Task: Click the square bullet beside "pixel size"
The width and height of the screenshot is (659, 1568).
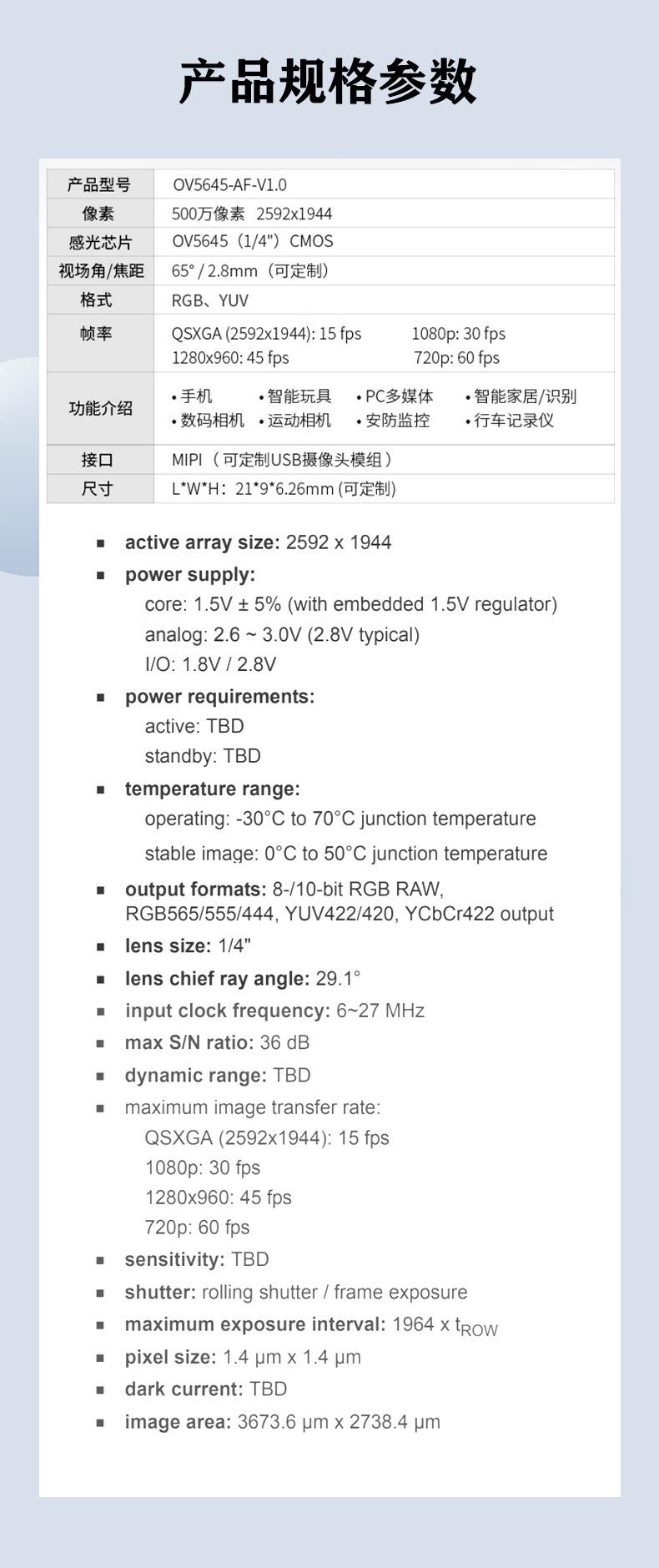Action: (100, 1358)
